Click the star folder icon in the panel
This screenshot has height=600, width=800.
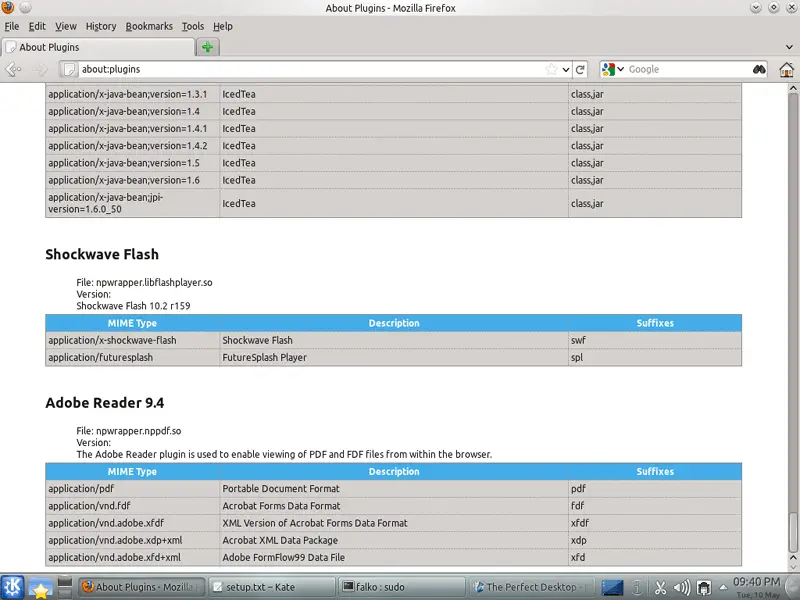click(x=40, y=588)
